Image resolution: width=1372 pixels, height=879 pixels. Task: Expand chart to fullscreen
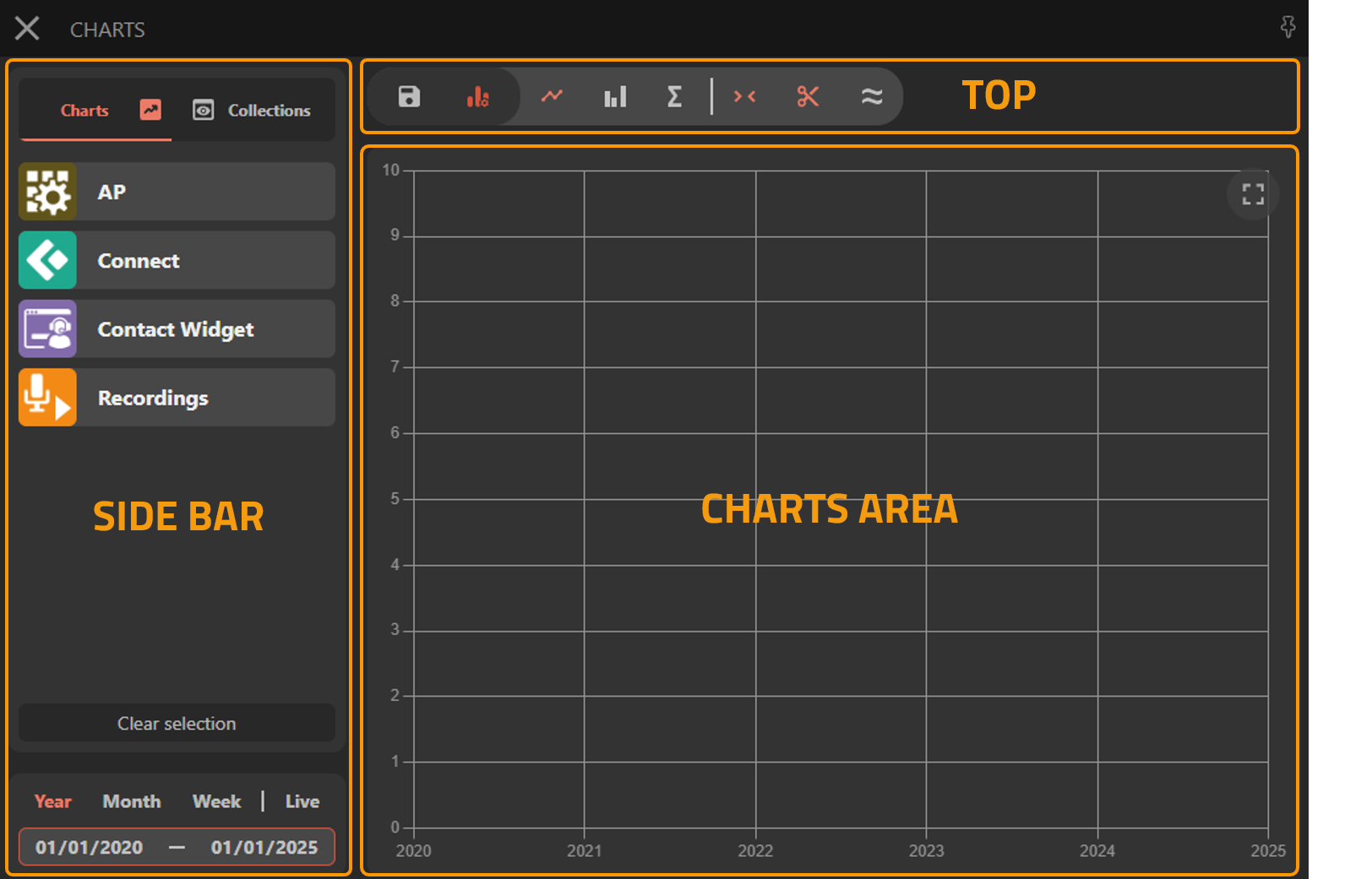[1253, 194]
